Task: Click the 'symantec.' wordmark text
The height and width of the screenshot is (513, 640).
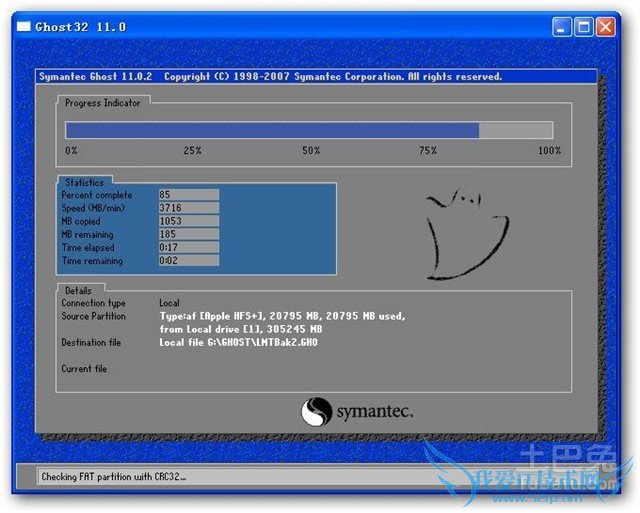Action: pos(375,411)
